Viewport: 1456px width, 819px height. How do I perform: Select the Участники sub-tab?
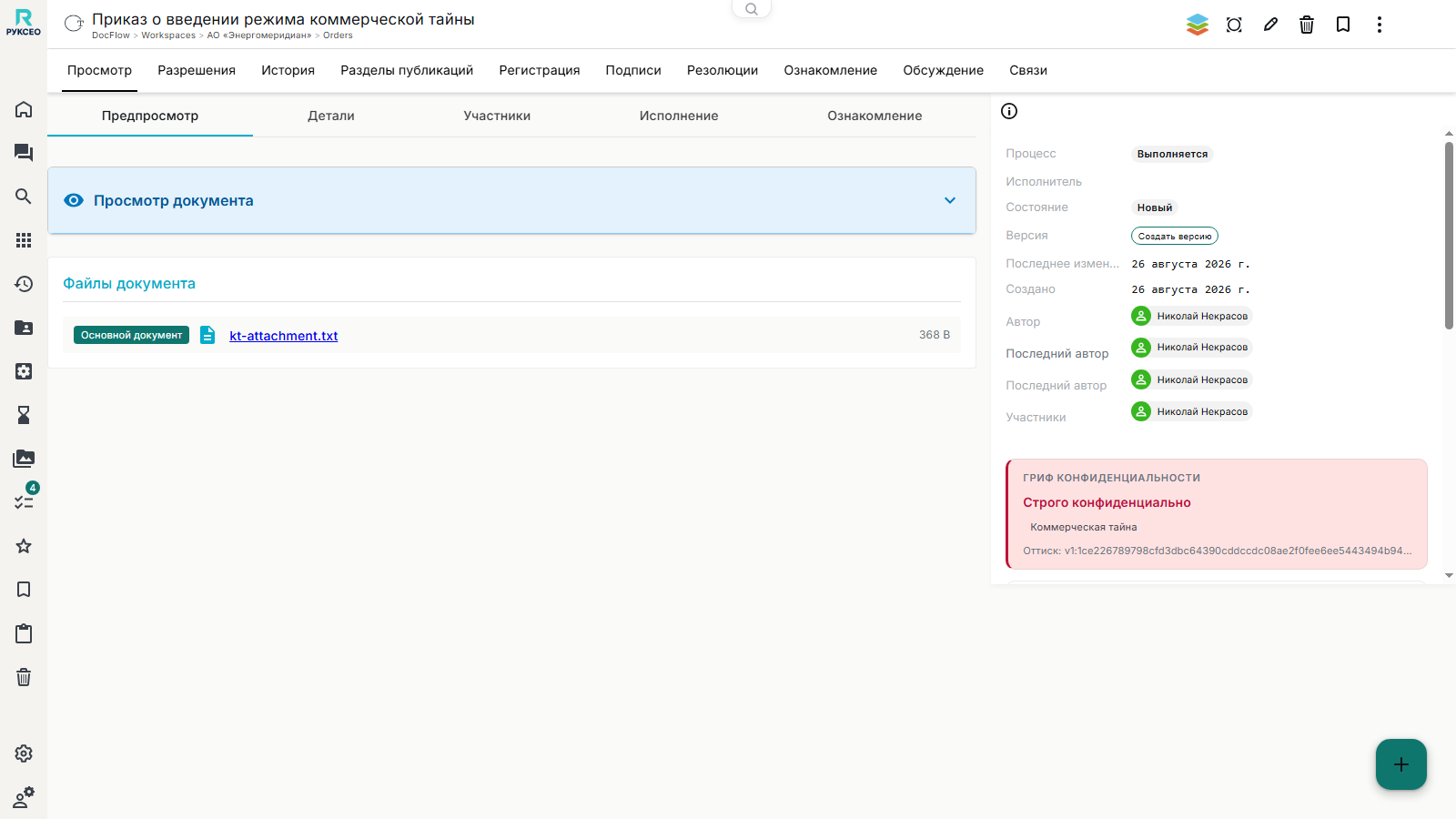tap(497, 116)
